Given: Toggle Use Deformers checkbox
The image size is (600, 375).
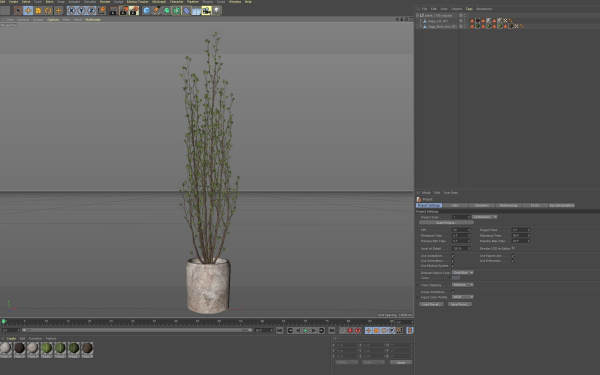Looking at the screenshot, I should click(x=513, y=261).
